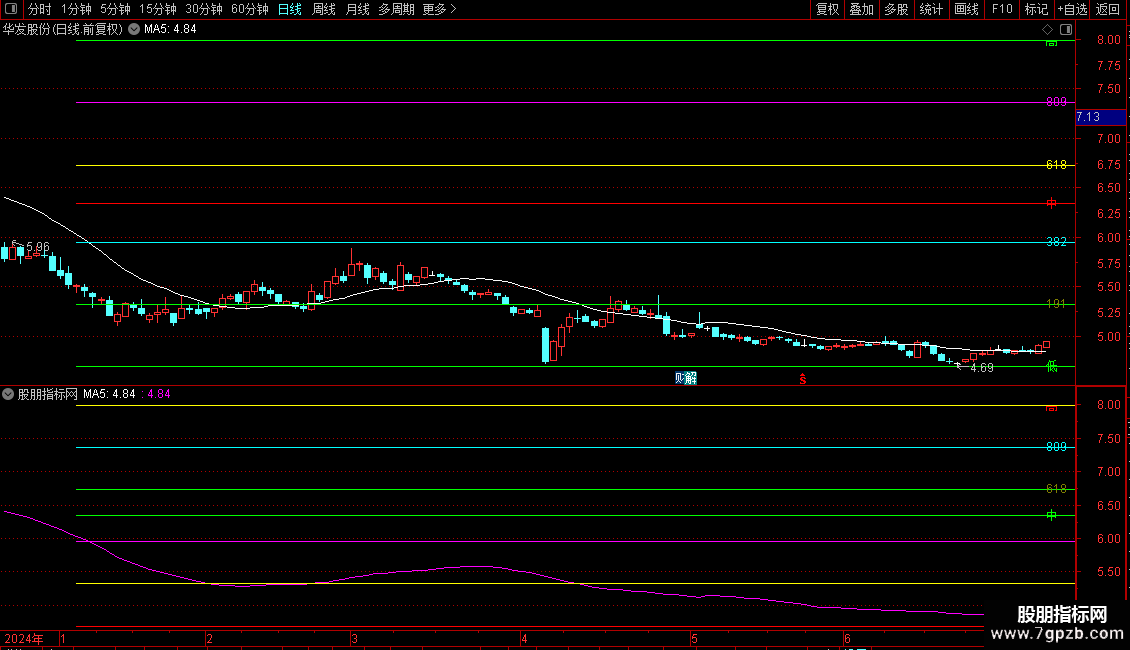
Task: Click the highlighted 7.13 price label
Action: [x=1100, y=117]
